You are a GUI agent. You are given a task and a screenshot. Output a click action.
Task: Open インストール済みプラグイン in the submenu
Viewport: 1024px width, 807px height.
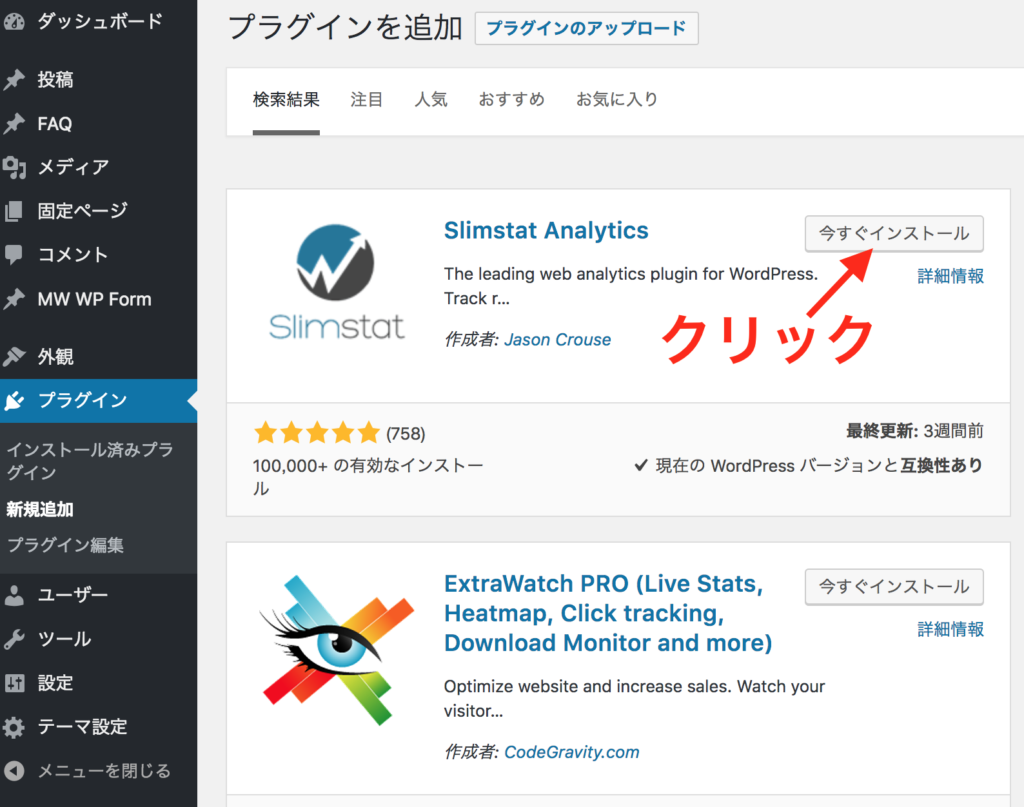click(x=90, y=461)
